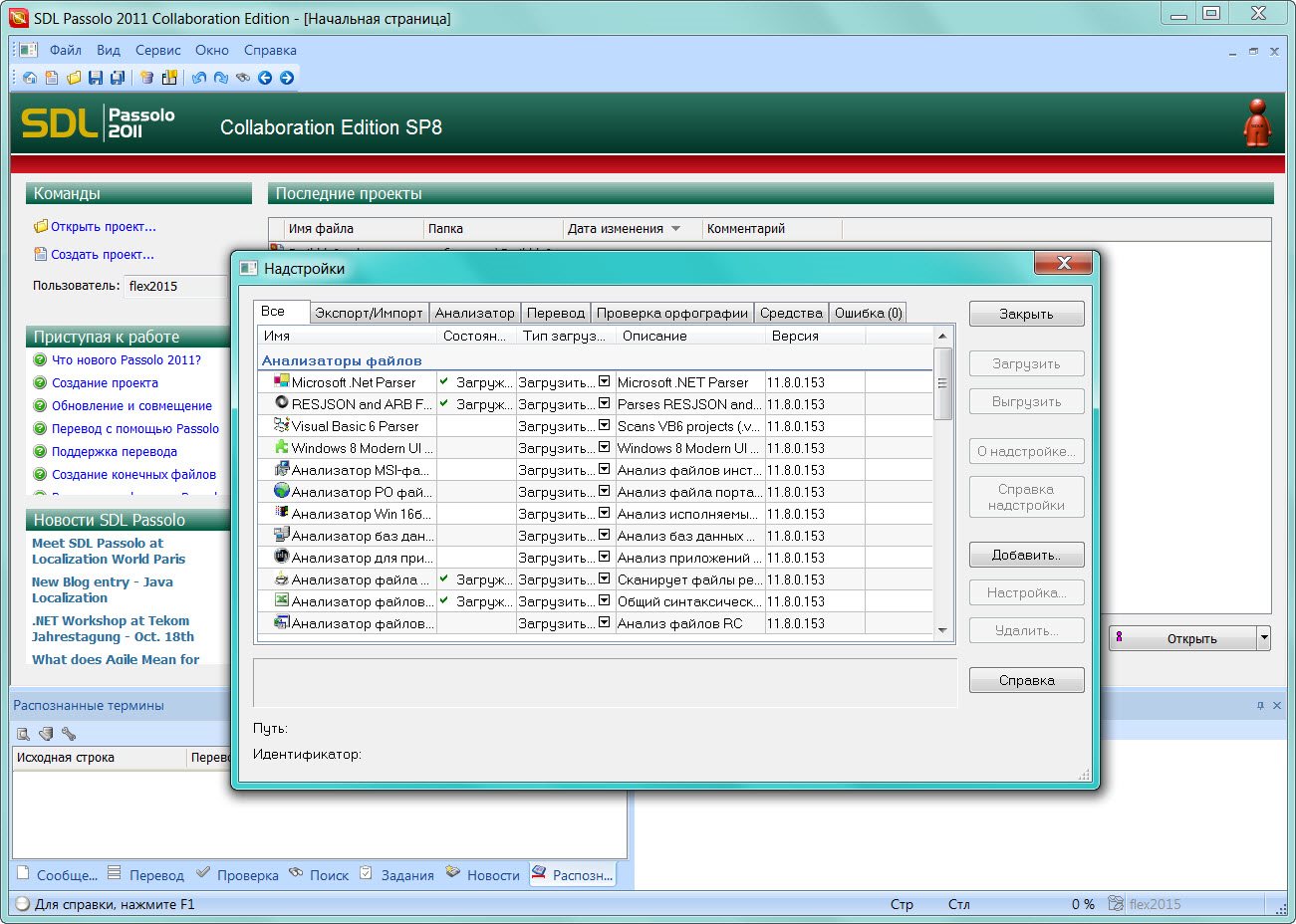Click the Справка button in the dialog
The height and width of the screenshot is (924, 1296).
pyautogui.click(x=1026, y=680)
